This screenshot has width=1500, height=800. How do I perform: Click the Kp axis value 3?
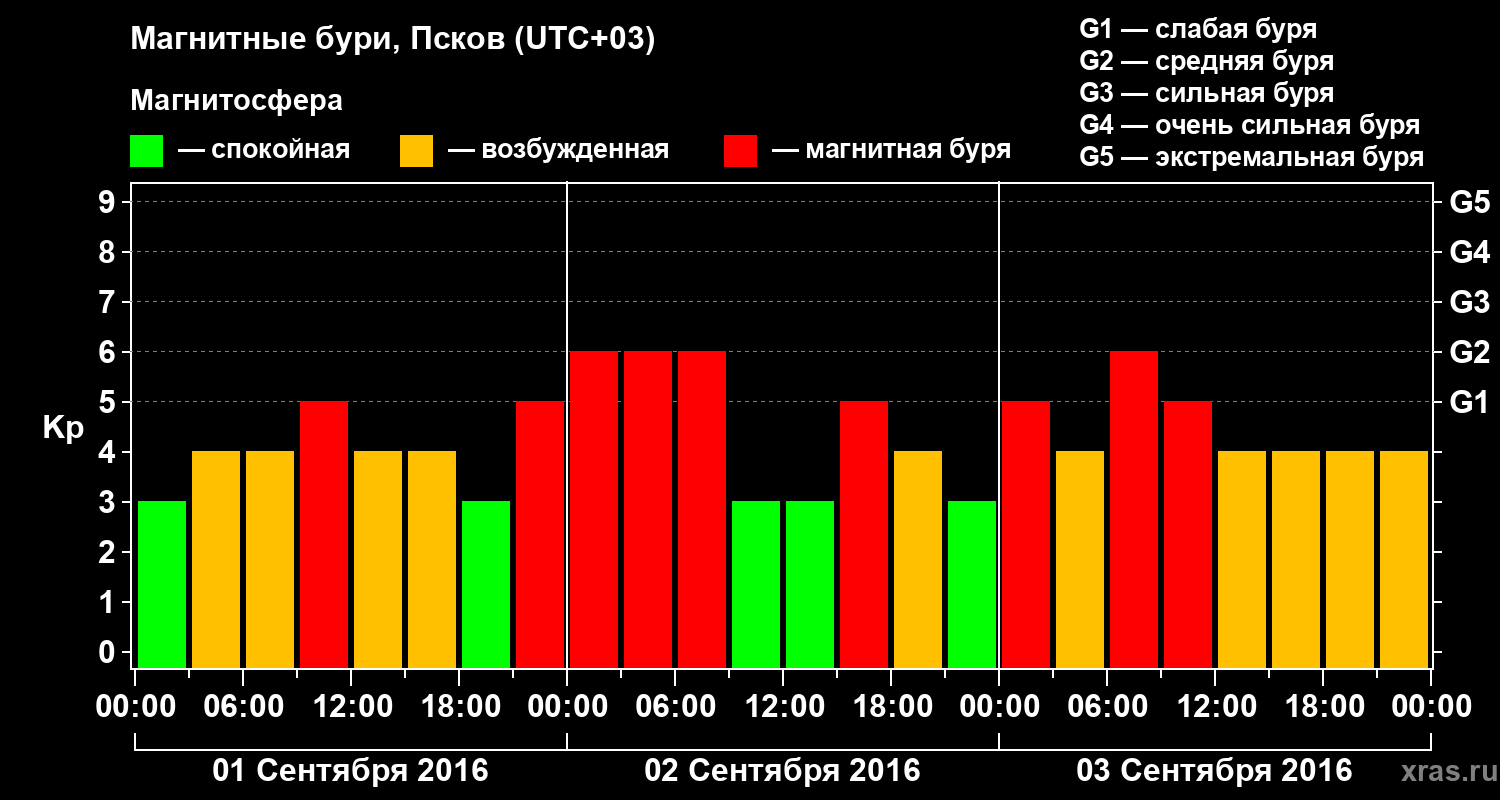pyautogui.click(x=109, y=502)
